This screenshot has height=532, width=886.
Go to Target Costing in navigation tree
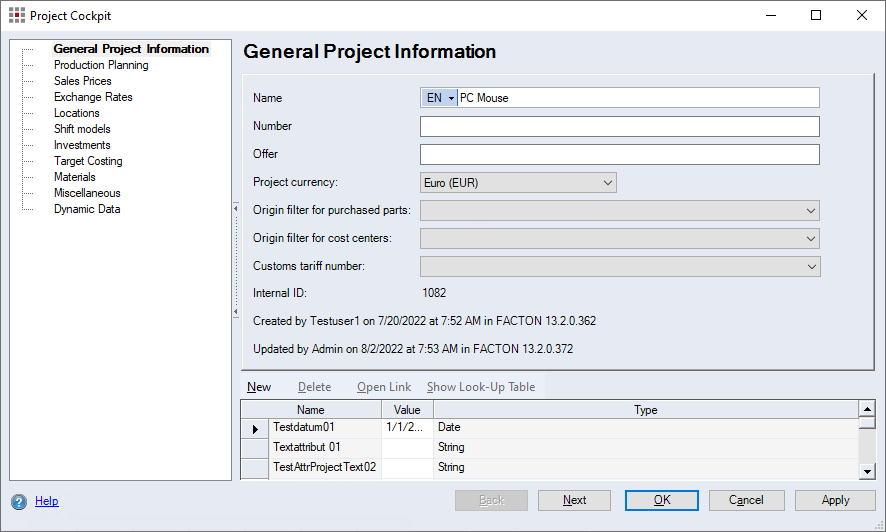point(88,161)
